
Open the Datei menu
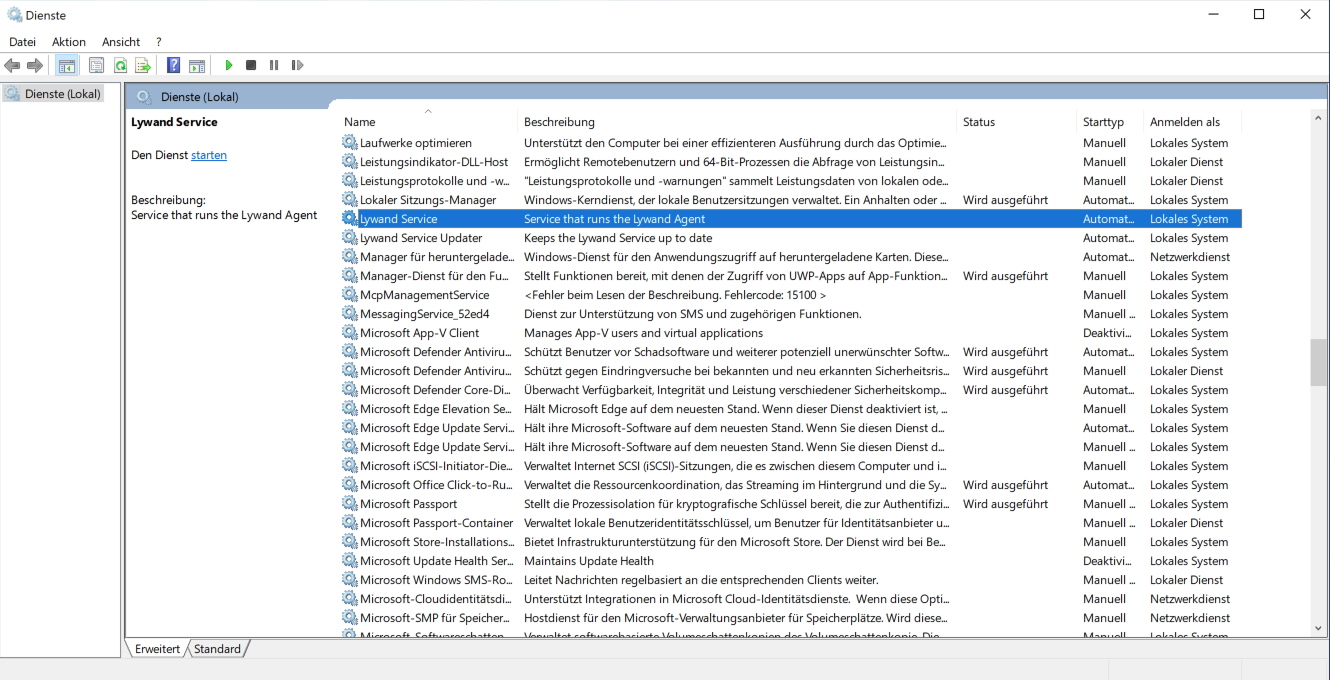(22, 42)
